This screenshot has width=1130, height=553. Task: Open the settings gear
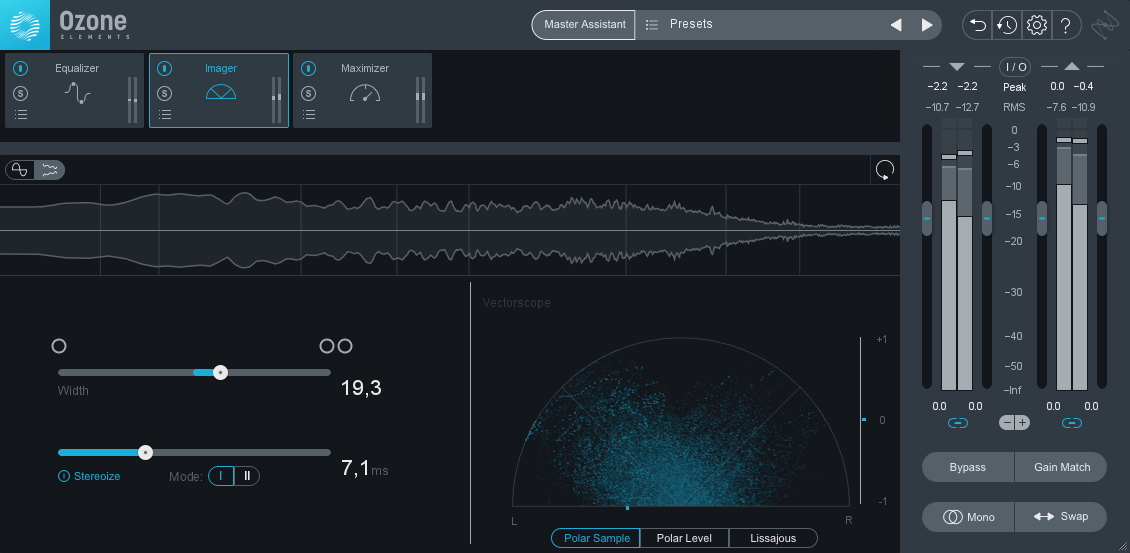pyautogui.click(x=1036, y=25)
